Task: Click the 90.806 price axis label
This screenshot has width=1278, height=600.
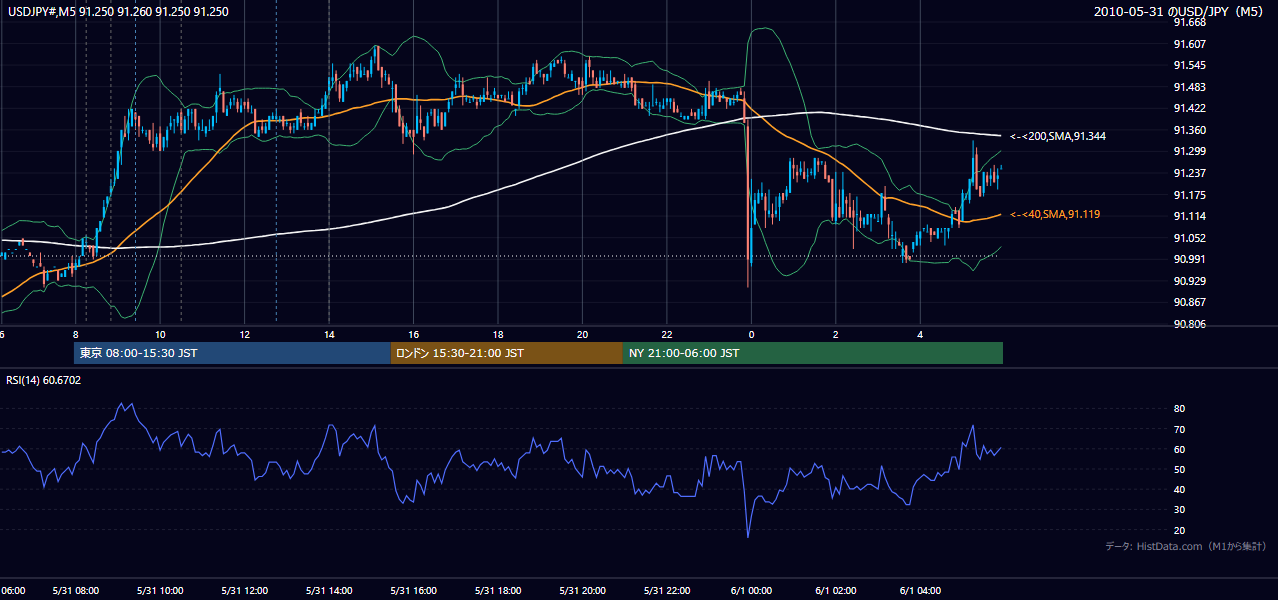Action: [x=1190, y=324]
